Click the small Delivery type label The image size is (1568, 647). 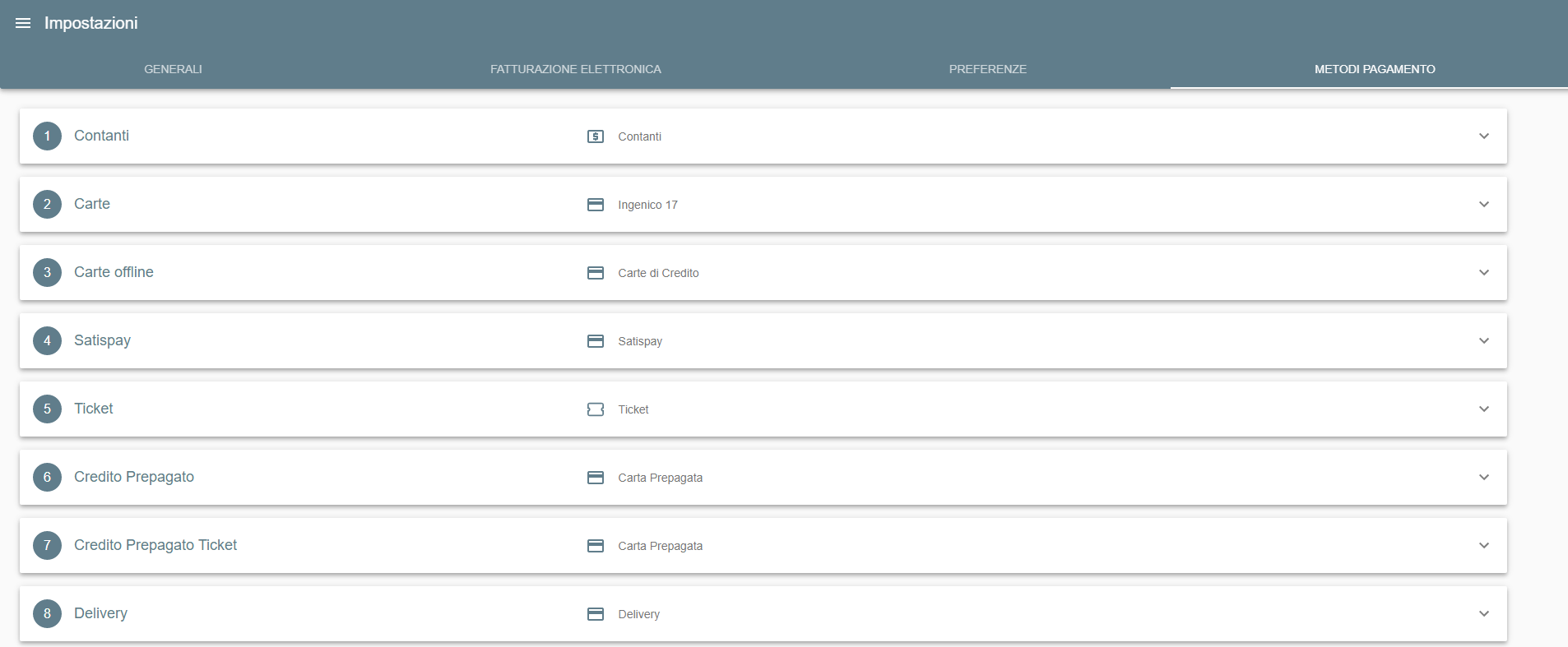[x=639, y=614]
